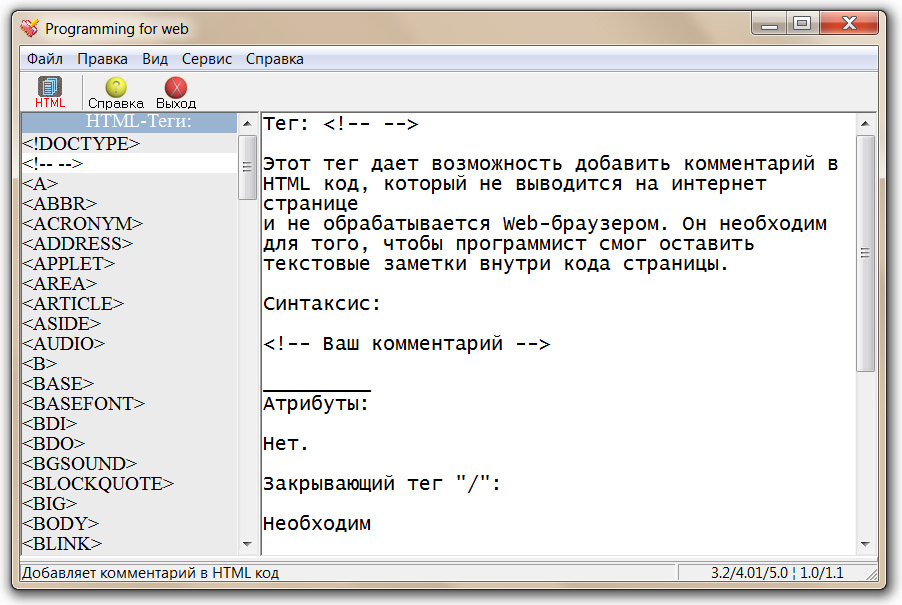This screenshot has height=605, width=902.
Task: Select the <AUDIO> tag
Action: [x=129, y=343]
